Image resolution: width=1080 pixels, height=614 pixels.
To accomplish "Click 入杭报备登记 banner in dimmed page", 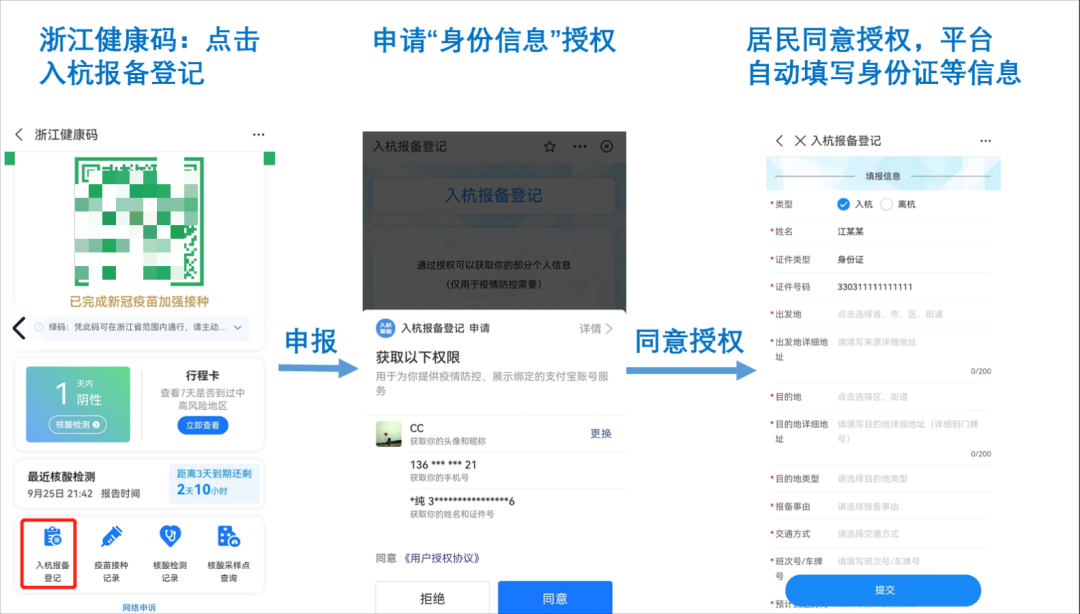I will click(x=494, y=196).
